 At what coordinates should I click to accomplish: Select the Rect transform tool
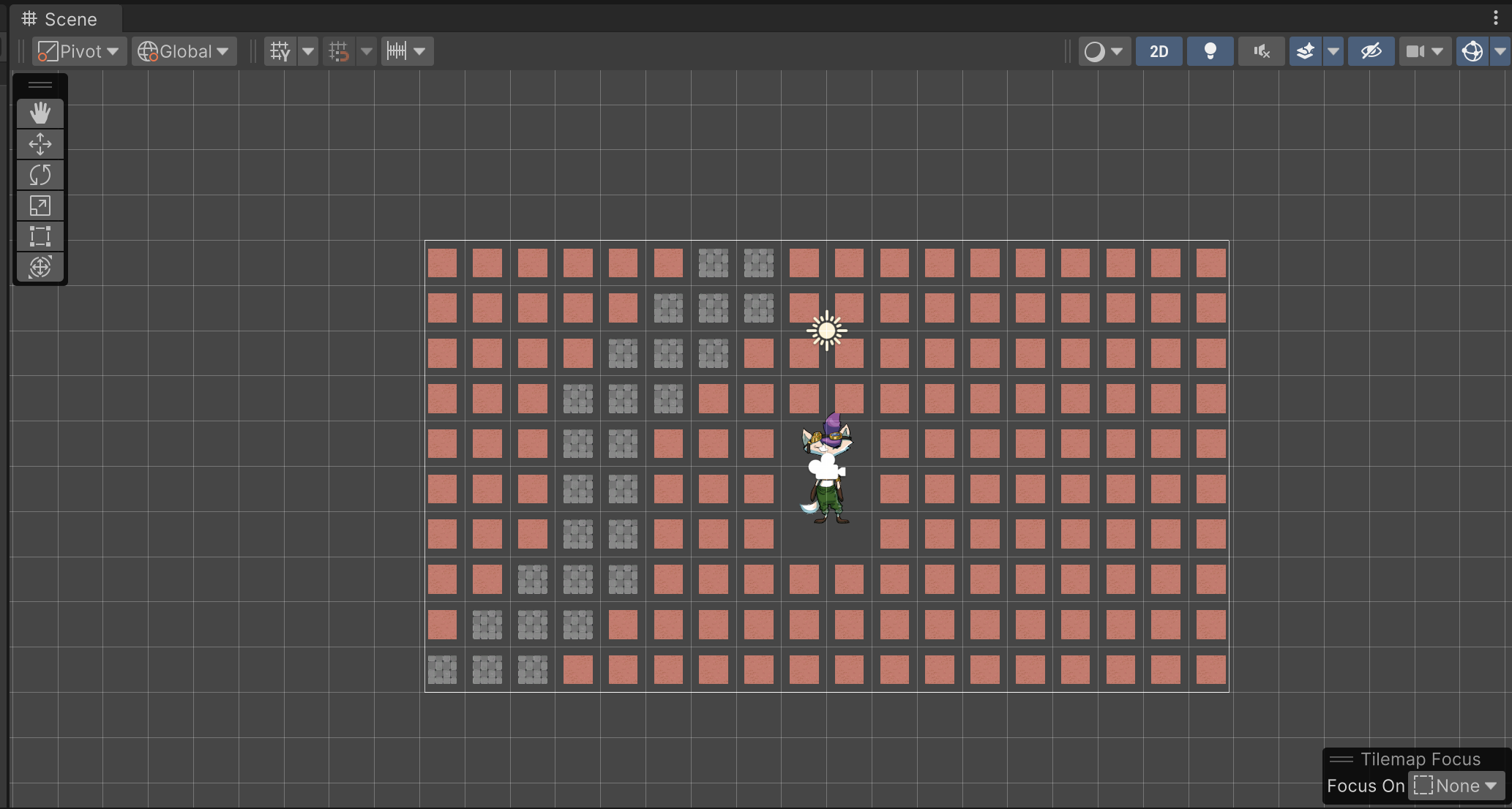click(x=40, y=236)
